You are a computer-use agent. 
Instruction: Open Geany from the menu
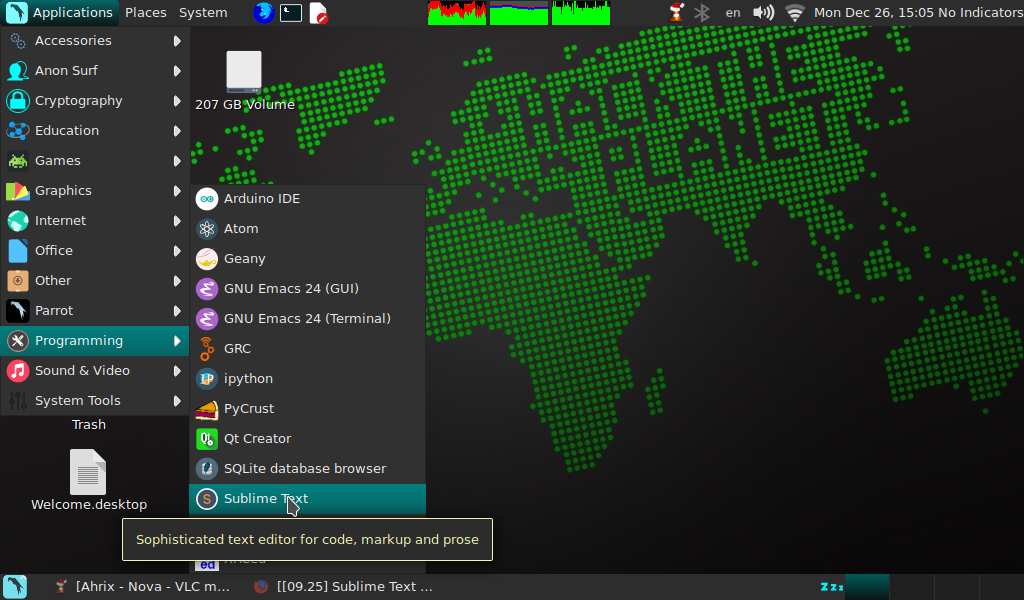point(307,259)
